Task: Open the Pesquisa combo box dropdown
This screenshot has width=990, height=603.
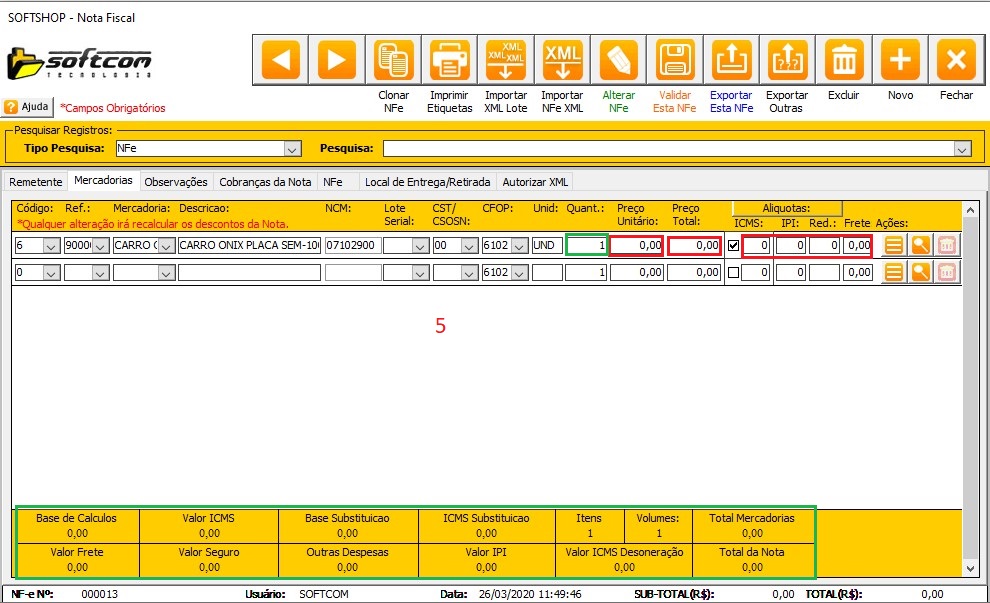Action: pos(962,148)
